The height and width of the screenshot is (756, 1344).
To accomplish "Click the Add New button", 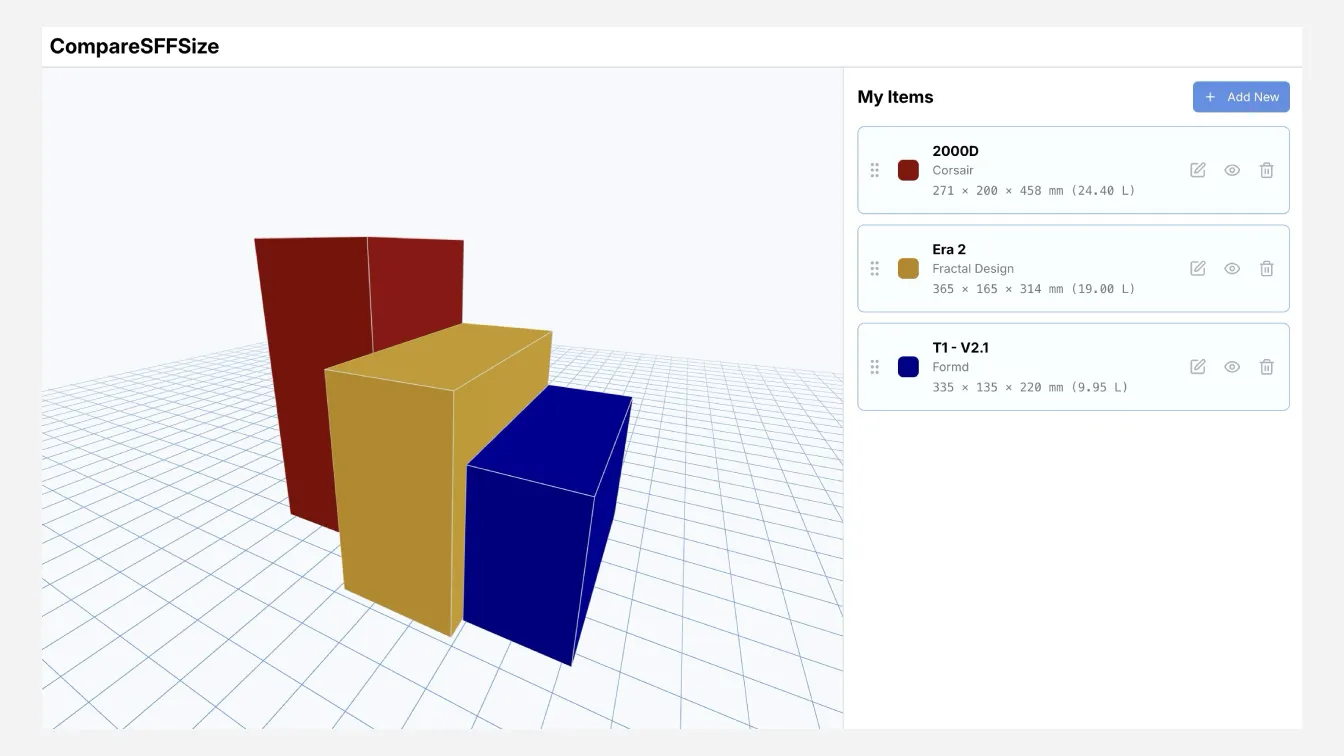I will pos(1241,97).
